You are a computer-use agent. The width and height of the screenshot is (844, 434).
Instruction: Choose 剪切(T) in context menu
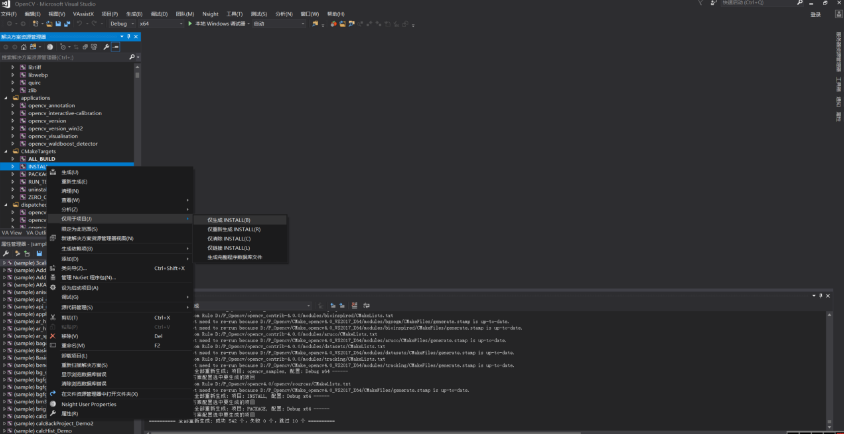pos(119,318)
